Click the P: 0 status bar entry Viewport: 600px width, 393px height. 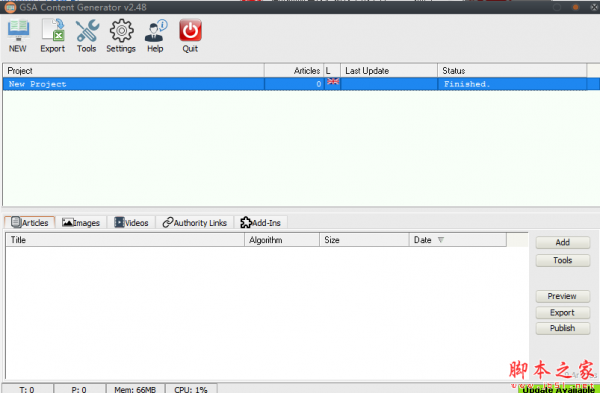coord(79,390)
